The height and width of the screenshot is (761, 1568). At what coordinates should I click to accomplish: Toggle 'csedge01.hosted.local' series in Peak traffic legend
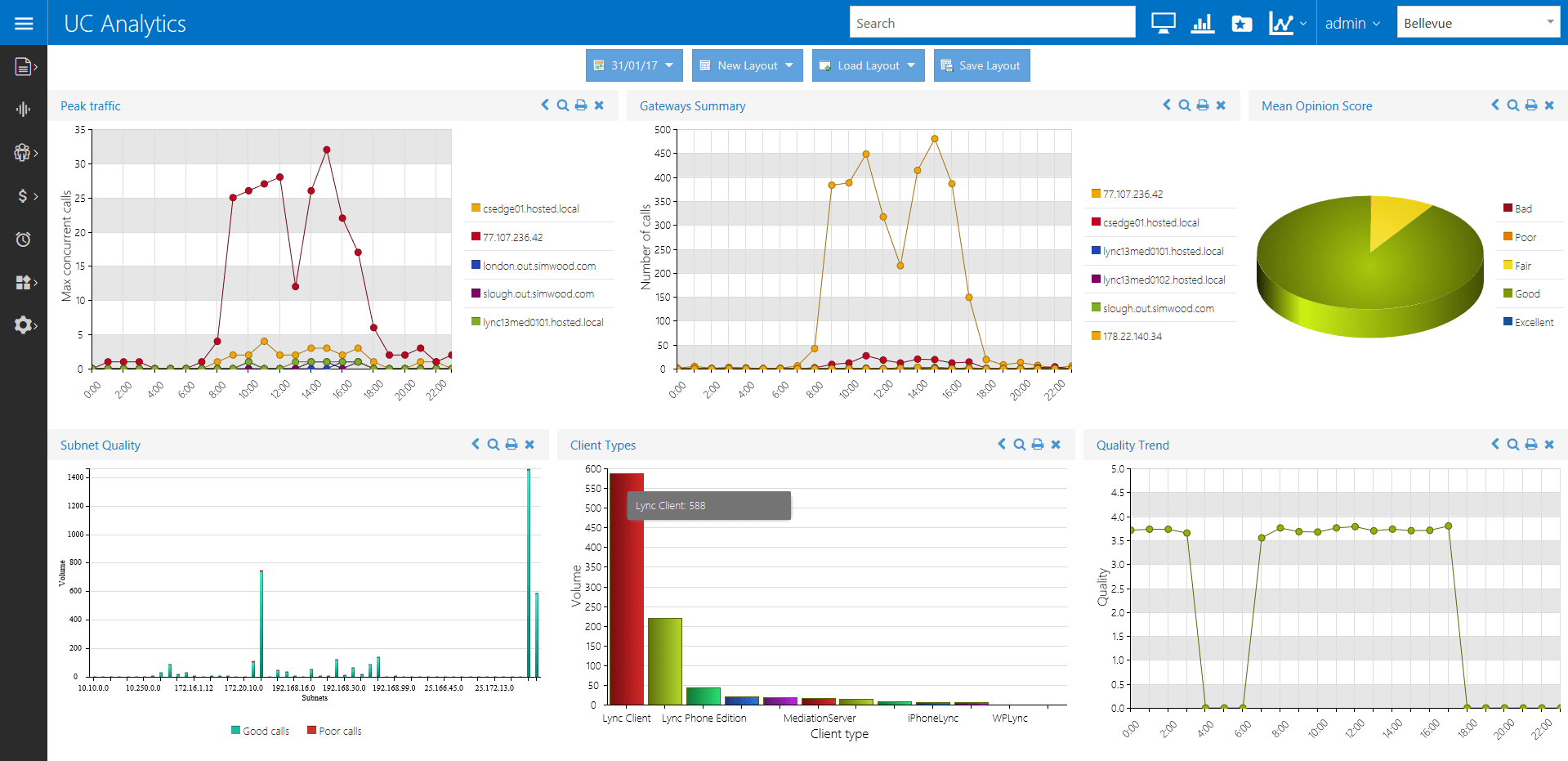click(530, 208)
